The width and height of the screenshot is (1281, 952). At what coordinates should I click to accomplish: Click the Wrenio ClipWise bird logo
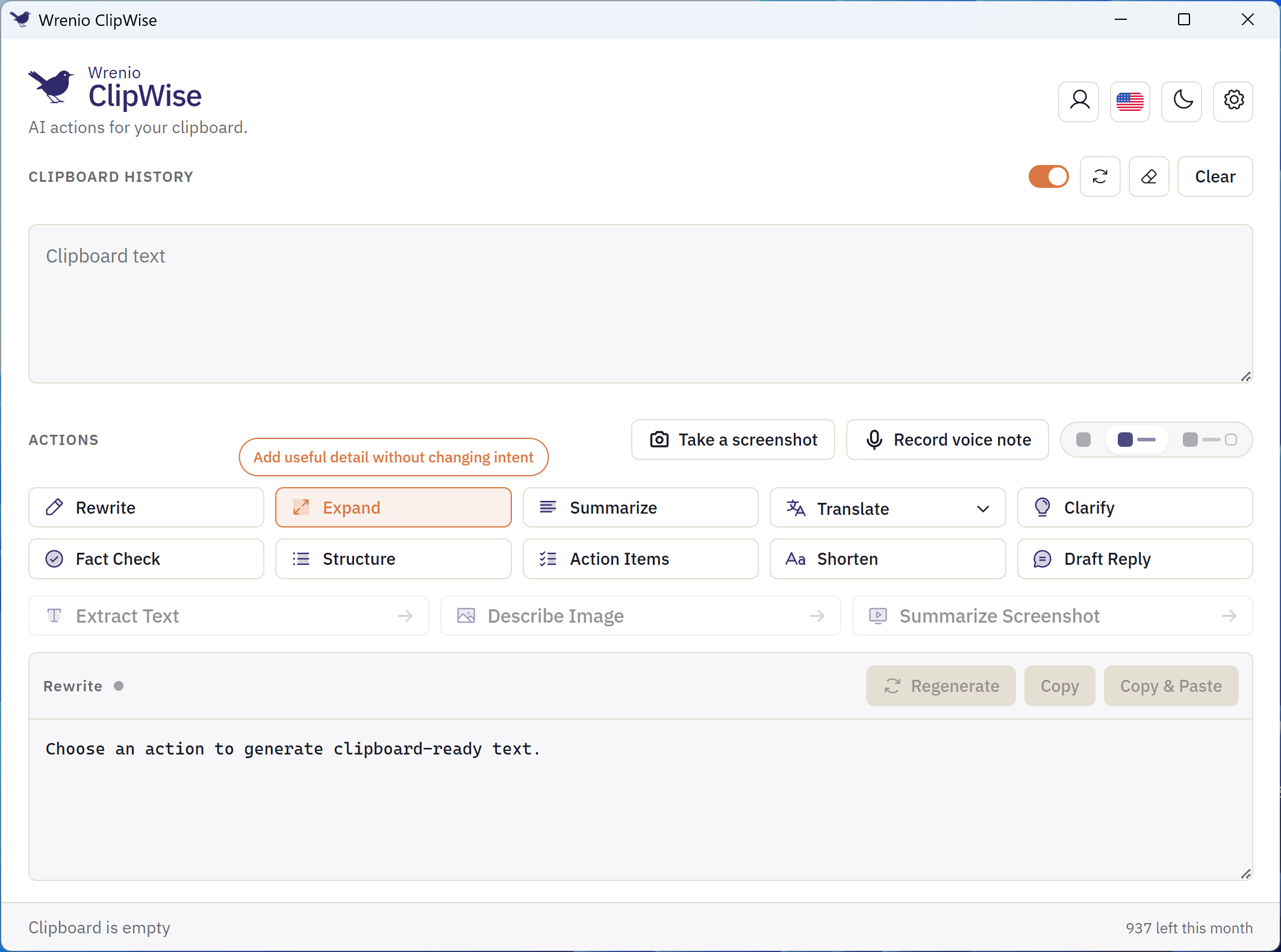(x=51, y=86)
